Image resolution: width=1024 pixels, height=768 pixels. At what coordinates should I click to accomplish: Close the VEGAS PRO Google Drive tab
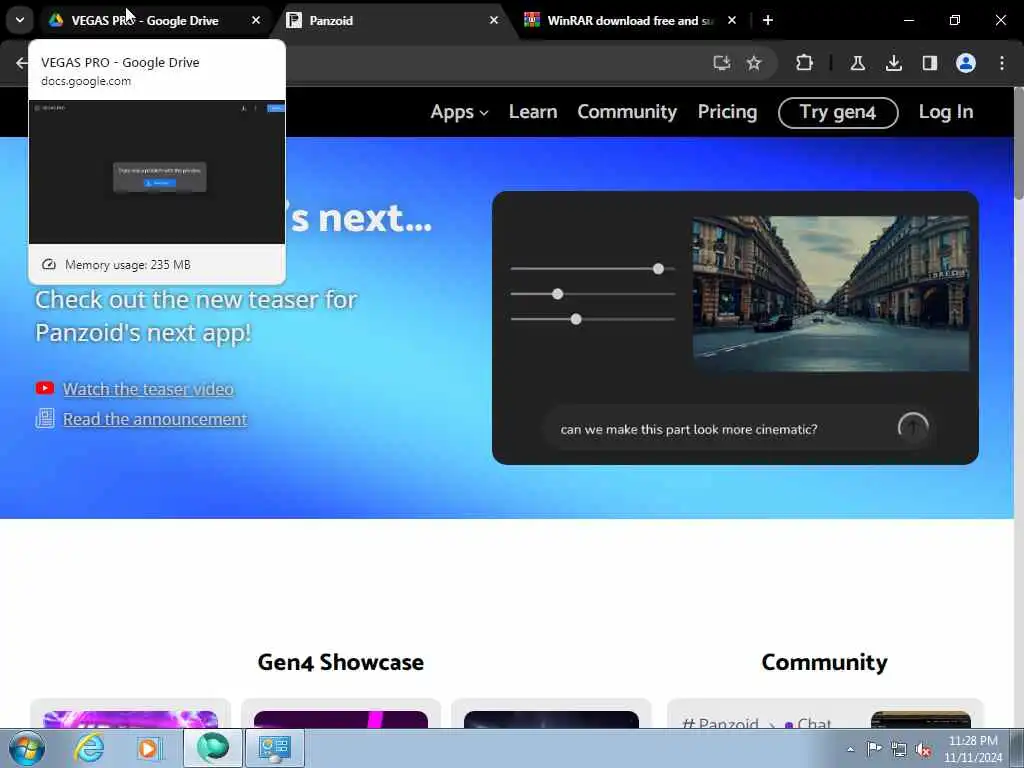click(256, 20)
